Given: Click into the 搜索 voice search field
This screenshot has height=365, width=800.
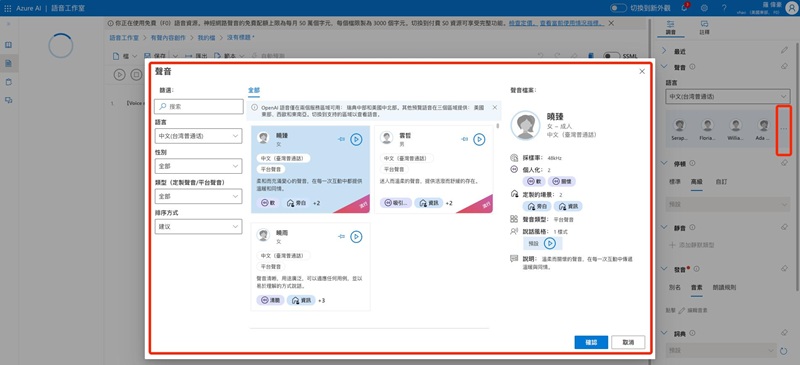Looking at the screenshot, I should (x=198, y=107).
